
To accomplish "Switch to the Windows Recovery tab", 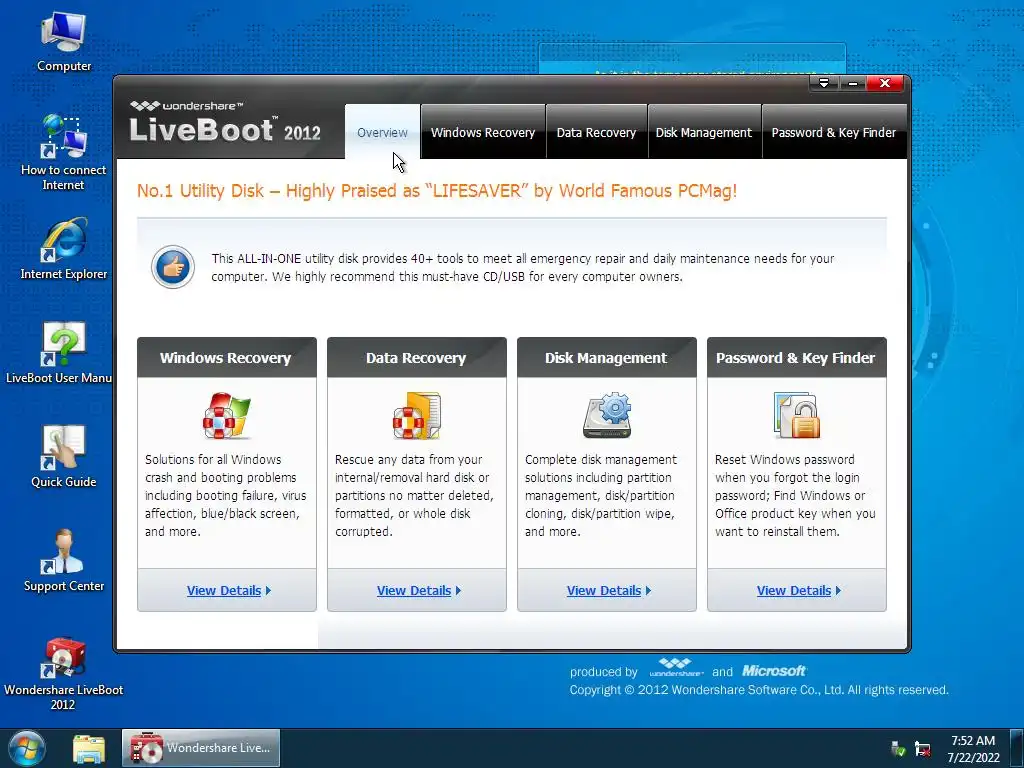I will 483,132.
